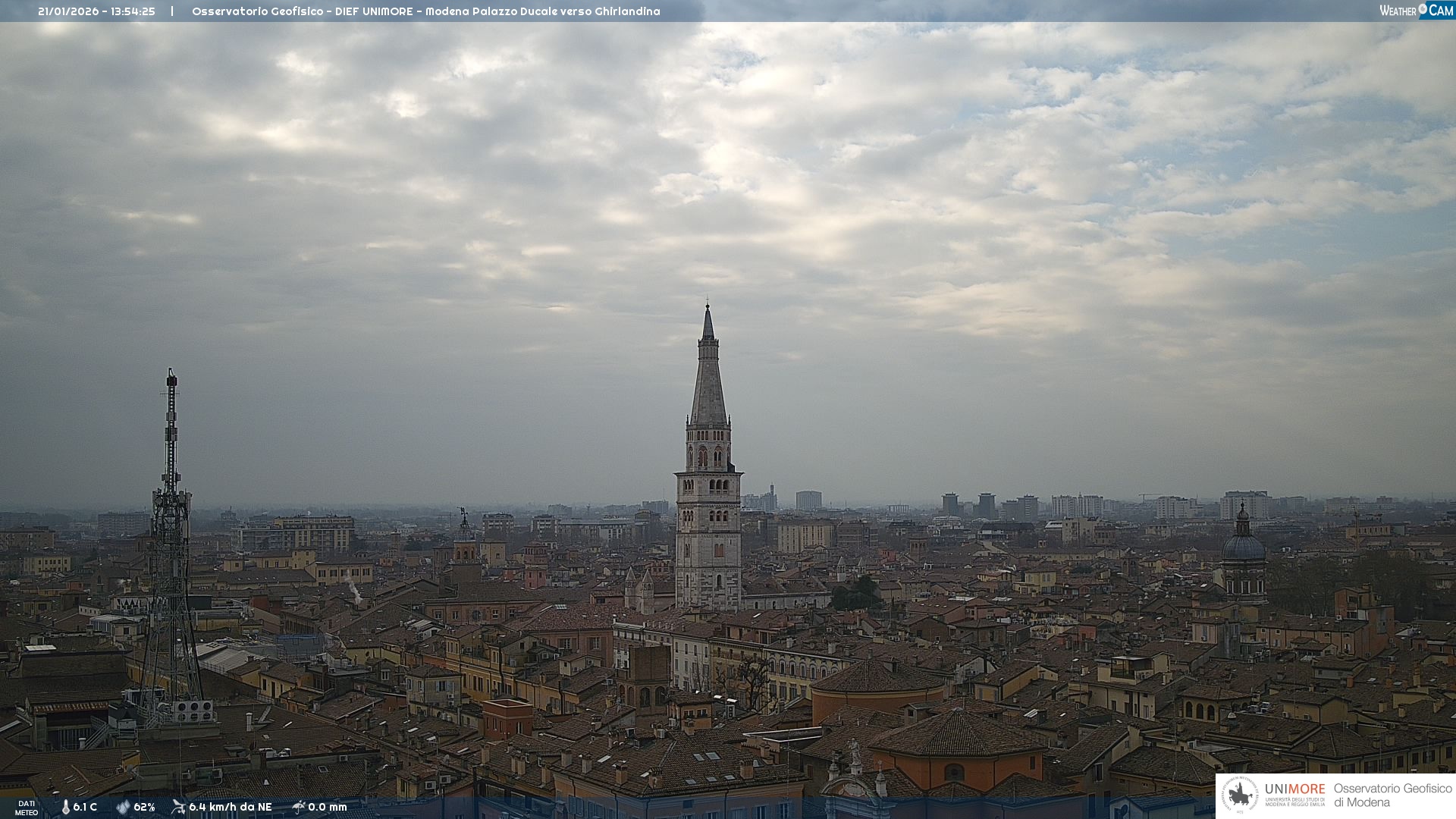Click the 62% humidity value
This screenshot has width=1456, height=819.
click(x=144, y=808)
